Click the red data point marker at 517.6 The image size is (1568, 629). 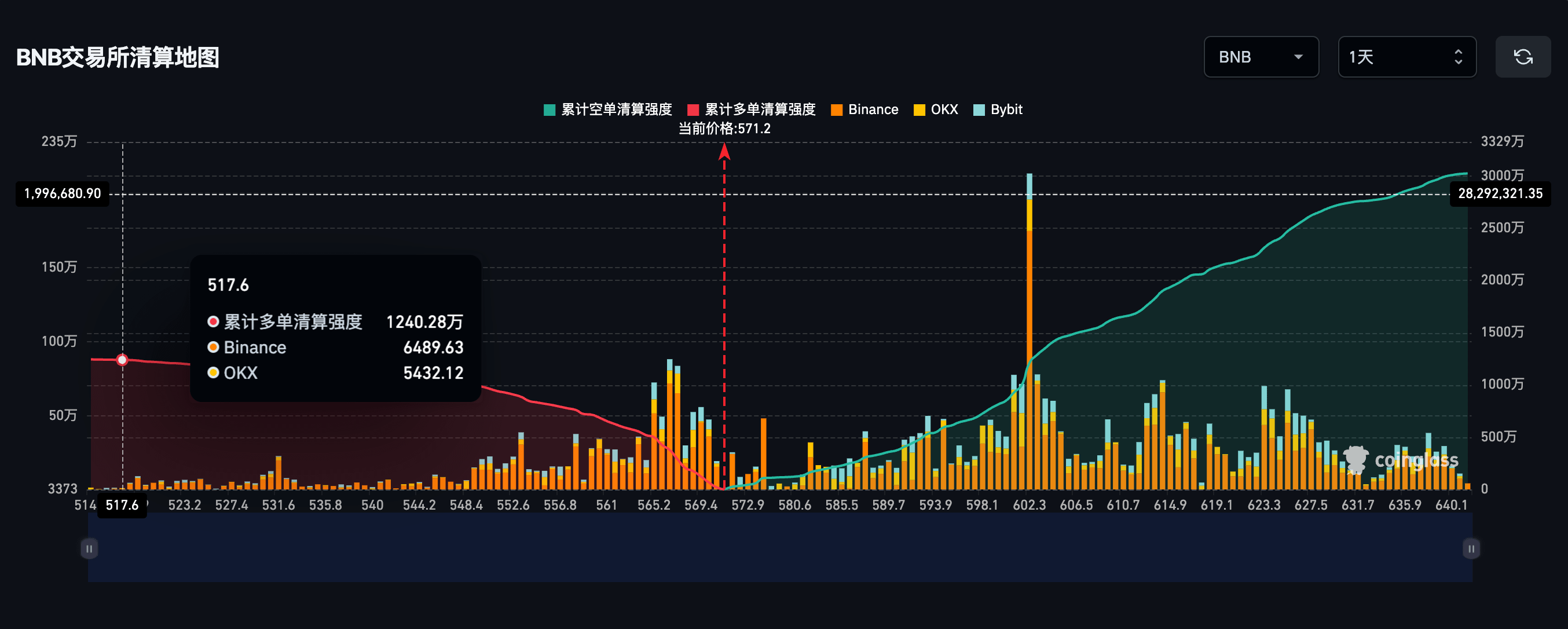[122, 360]
